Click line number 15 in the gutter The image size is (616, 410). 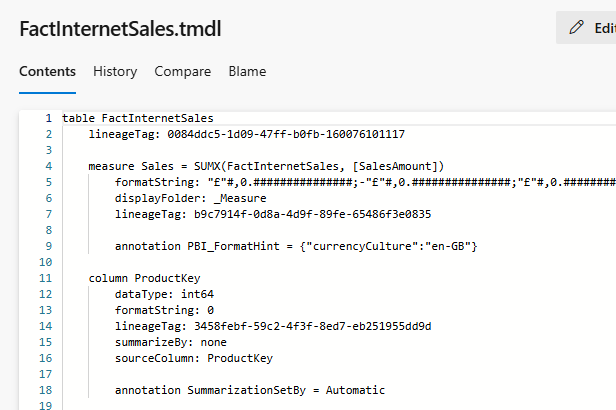tap(46, 342)
